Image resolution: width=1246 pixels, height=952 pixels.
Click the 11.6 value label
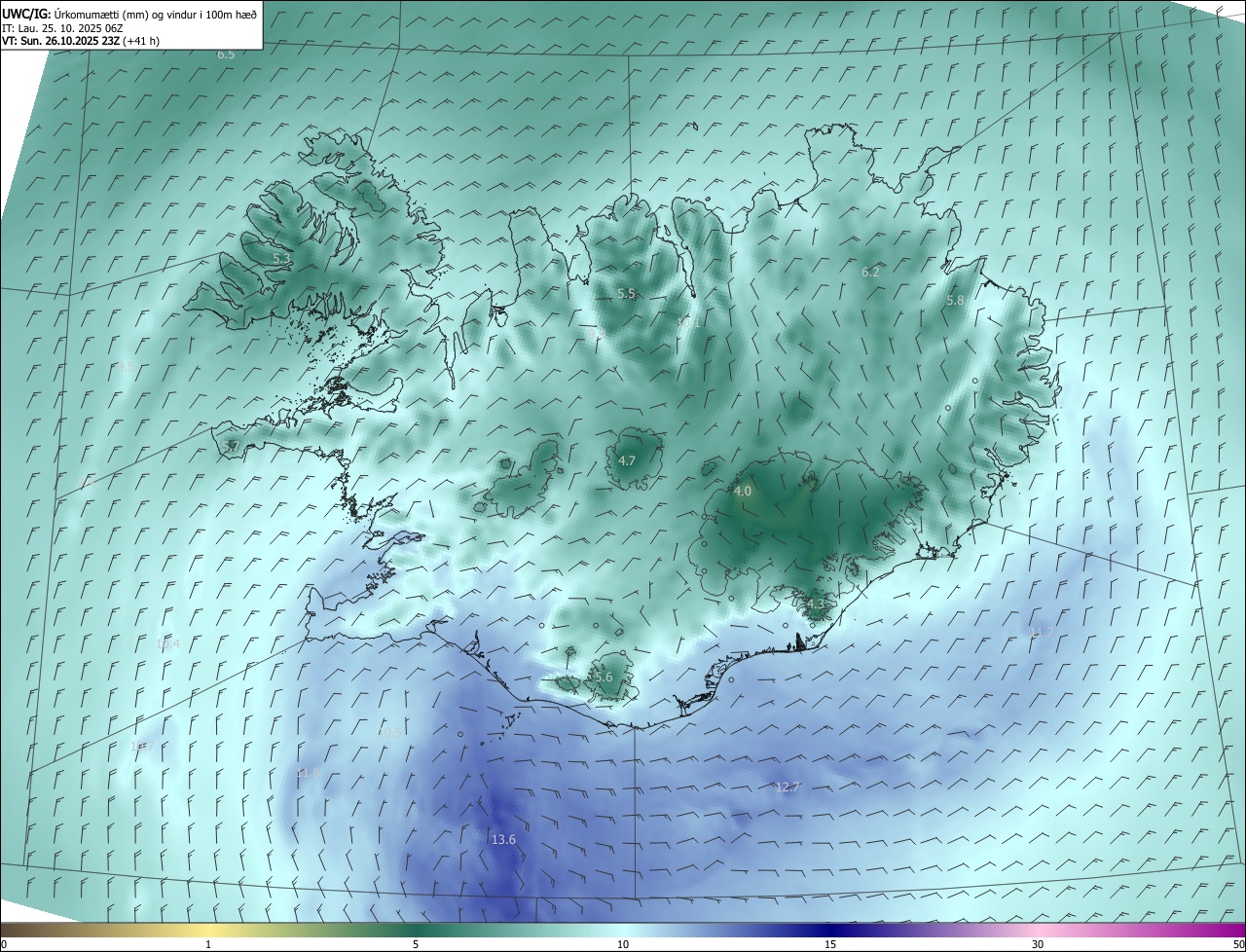[x=309, y=772]
